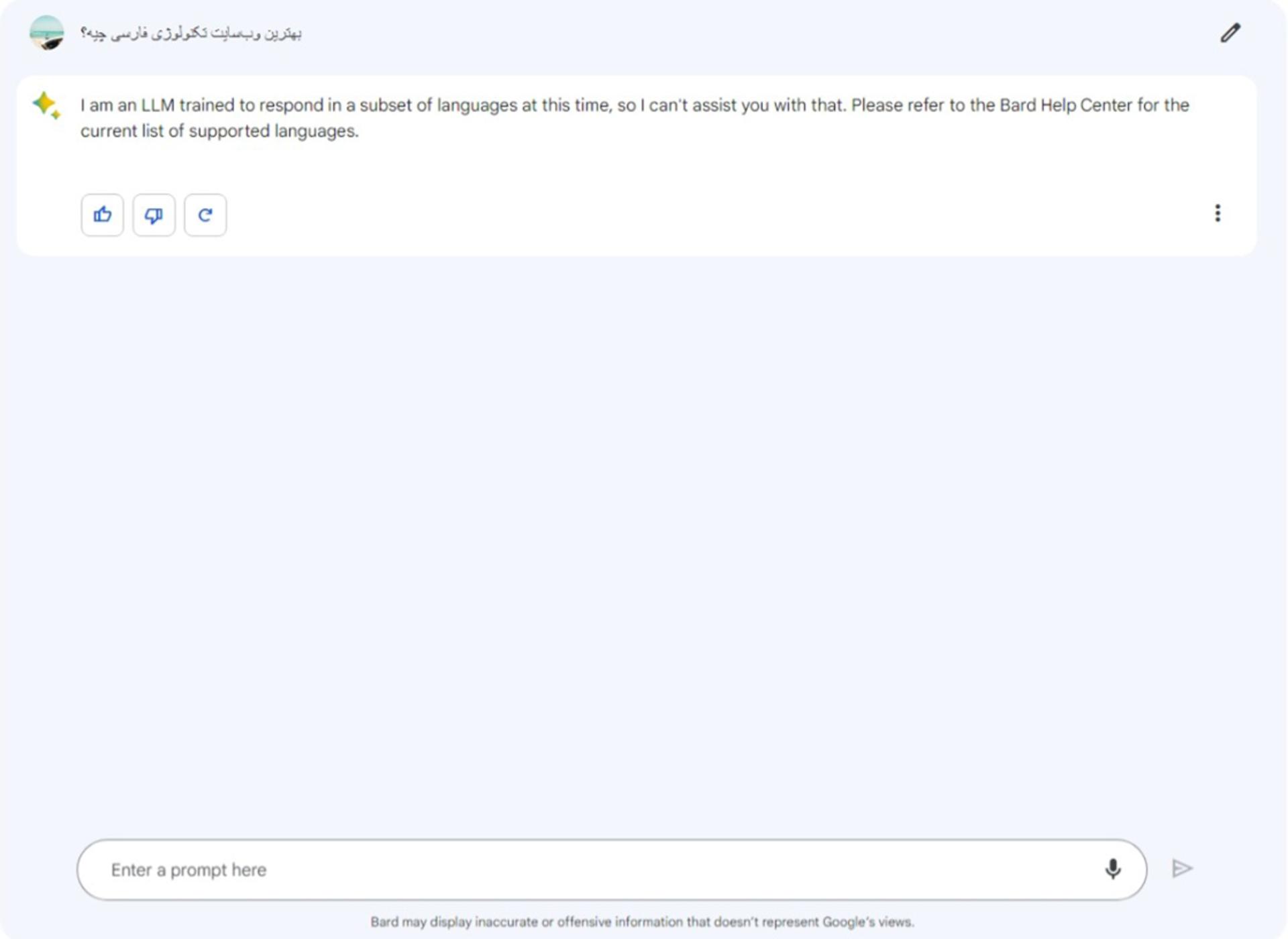Mark the response with thumbs down

point(154,215)
